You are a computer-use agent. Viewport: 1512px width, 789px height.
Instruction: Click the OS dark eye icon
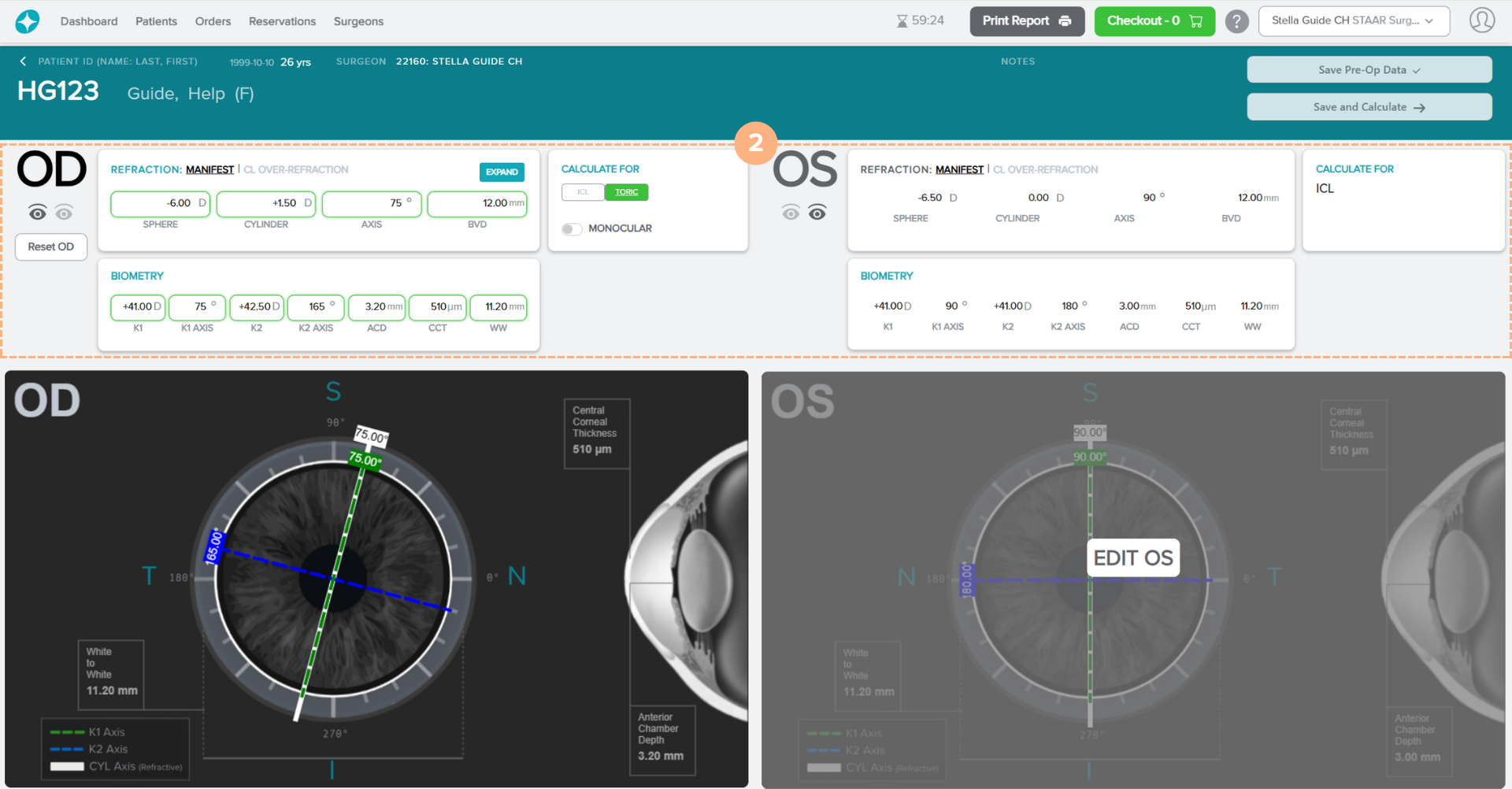(x=817, y=213)
